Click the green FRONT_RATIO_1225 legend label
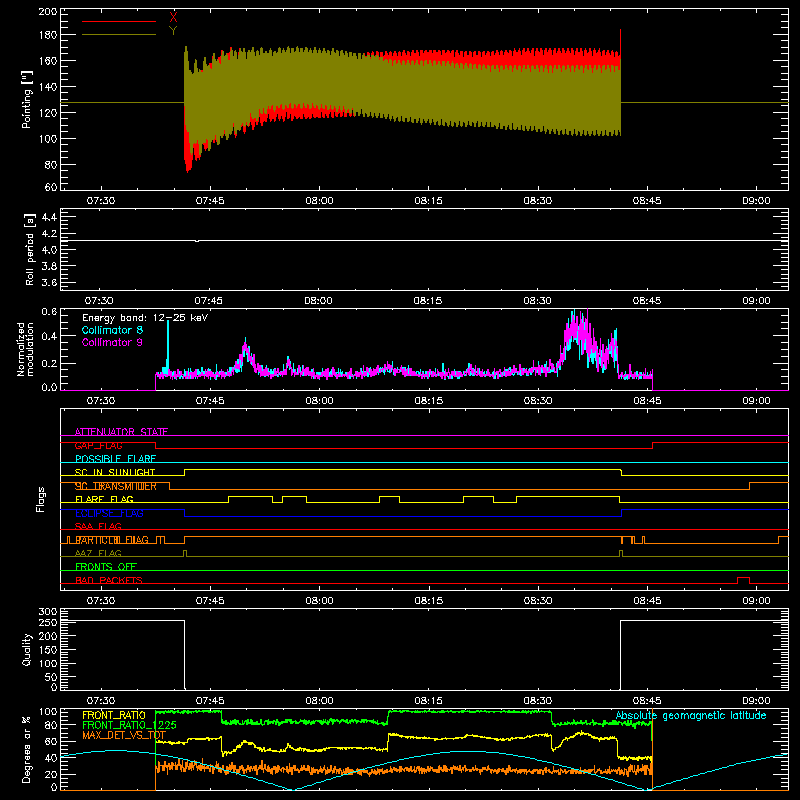This screenshot has height=800, width=800. (x=129, y=725)
